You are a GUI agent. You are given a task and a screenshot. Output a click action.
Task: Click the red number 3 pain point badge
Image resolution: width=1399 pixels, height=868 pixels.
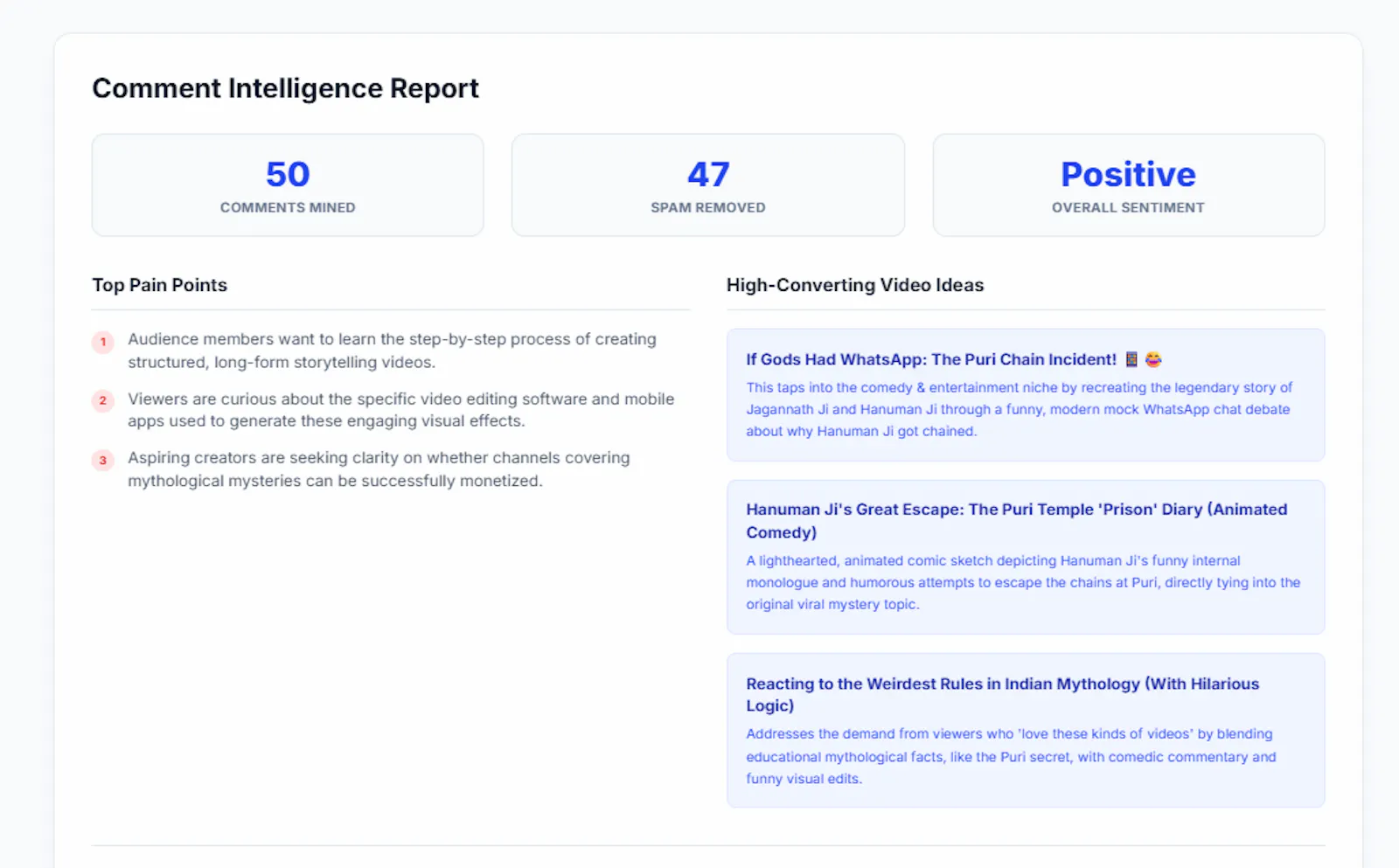point(103,460)
